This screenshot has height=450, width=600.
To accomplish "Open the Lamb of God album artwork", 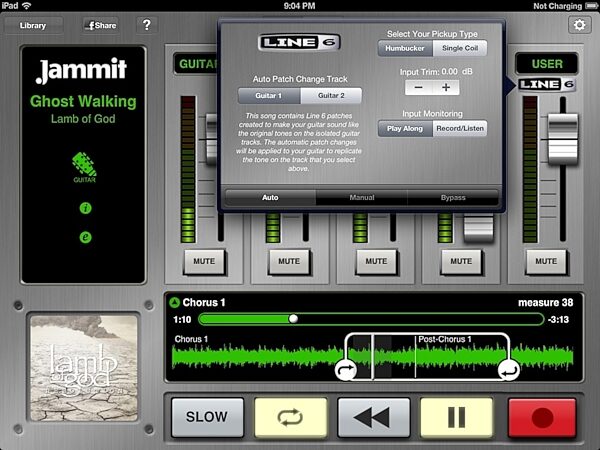I will tap(84, 368).
